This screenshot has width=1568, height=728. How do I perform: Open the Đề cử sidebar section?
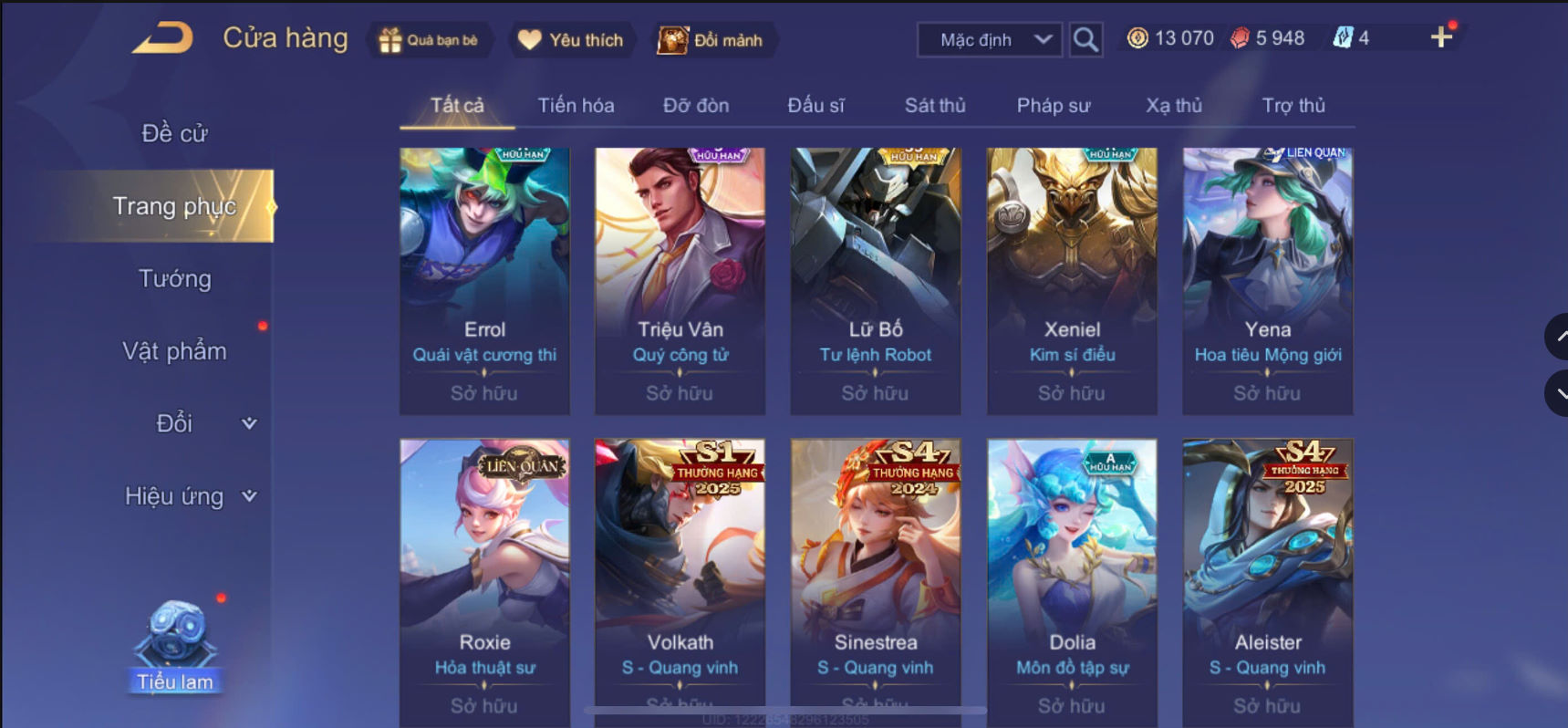pyautogui.click(x=174, y=133)
